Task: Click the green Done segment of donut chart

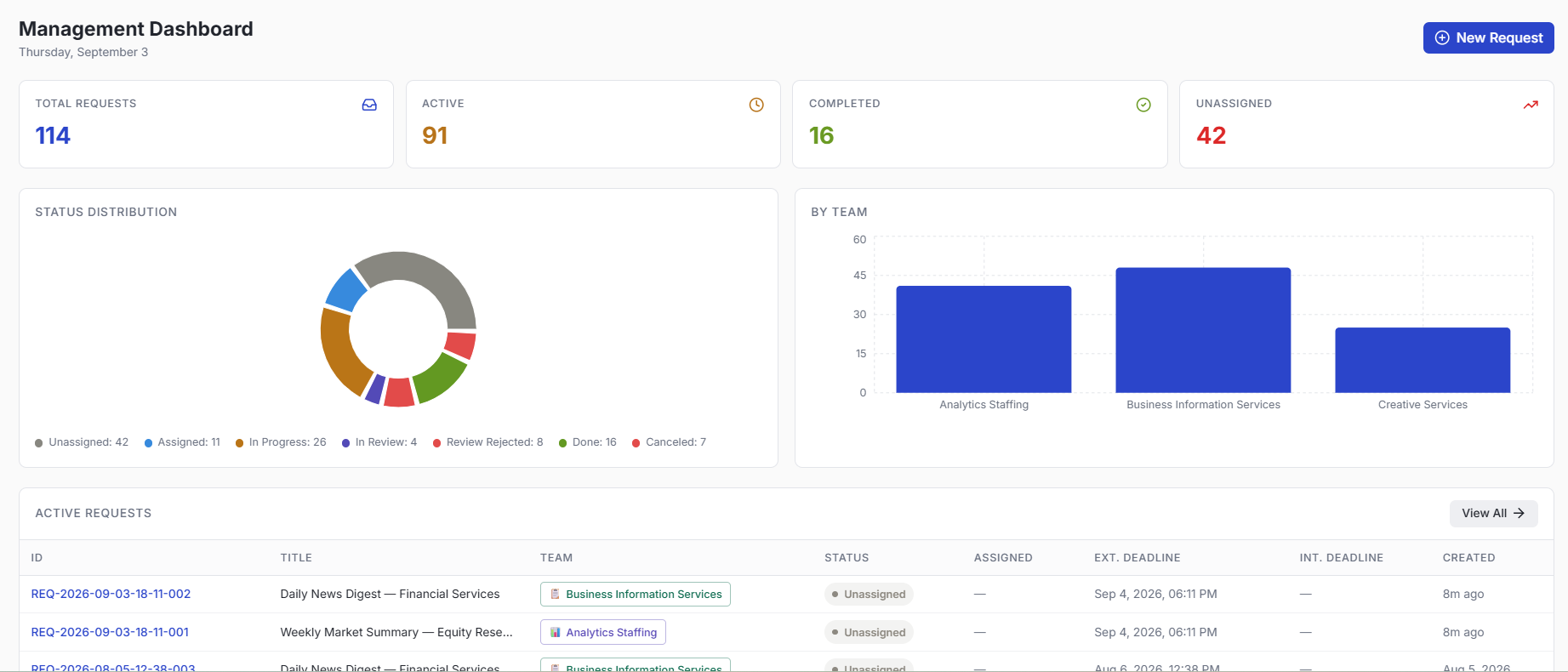Action: coord(438,379)
